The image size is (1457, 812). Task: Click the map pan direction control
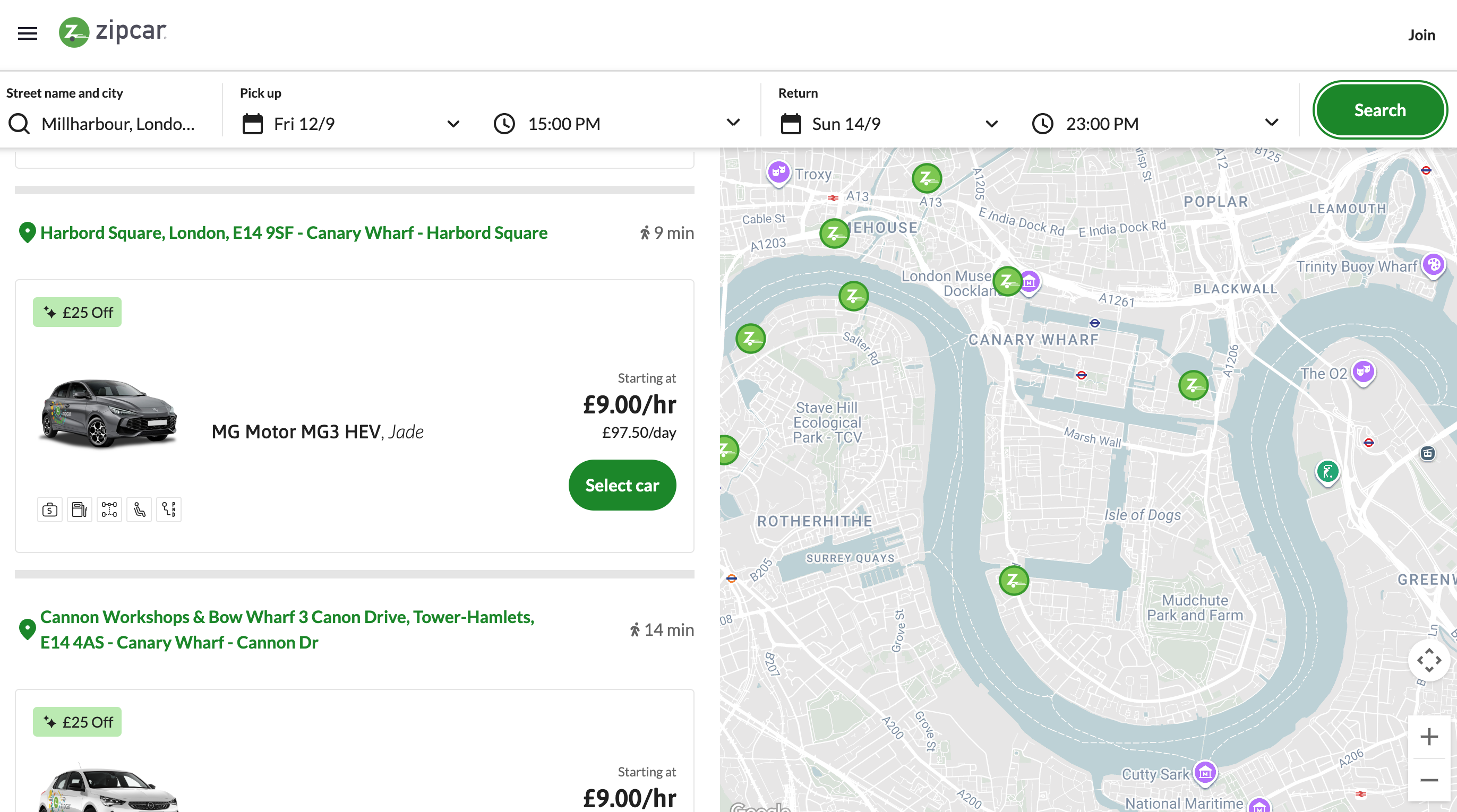click(1429, 660)
